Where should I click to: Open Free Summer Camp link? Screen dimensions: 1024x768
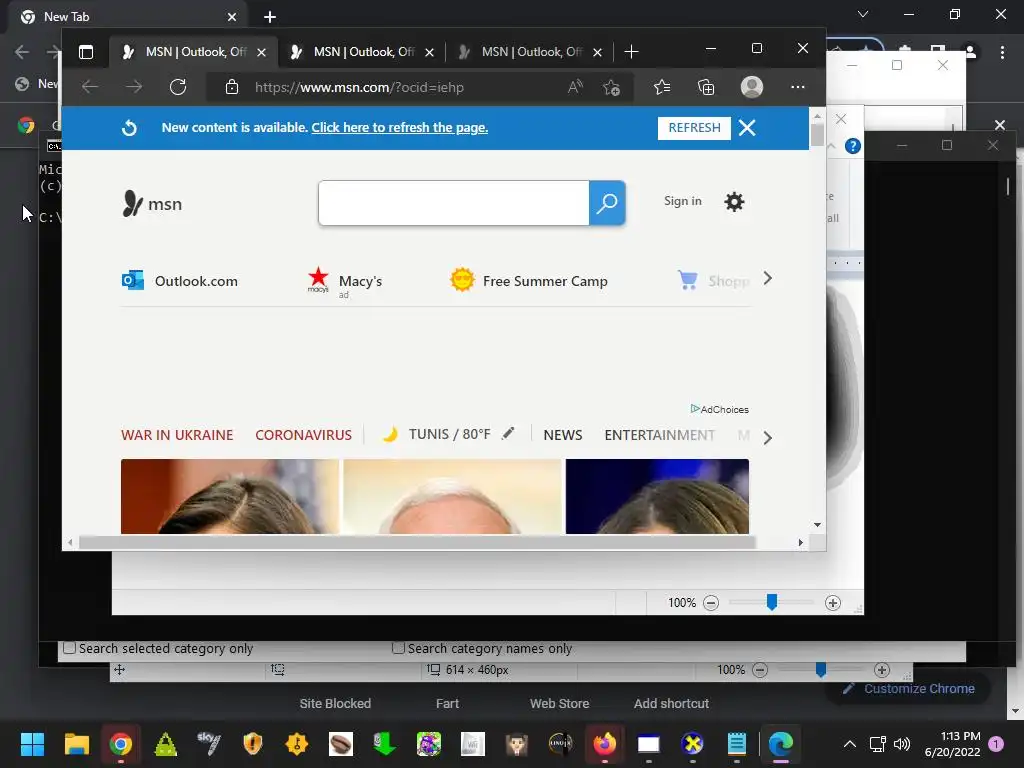coord(529,281)
